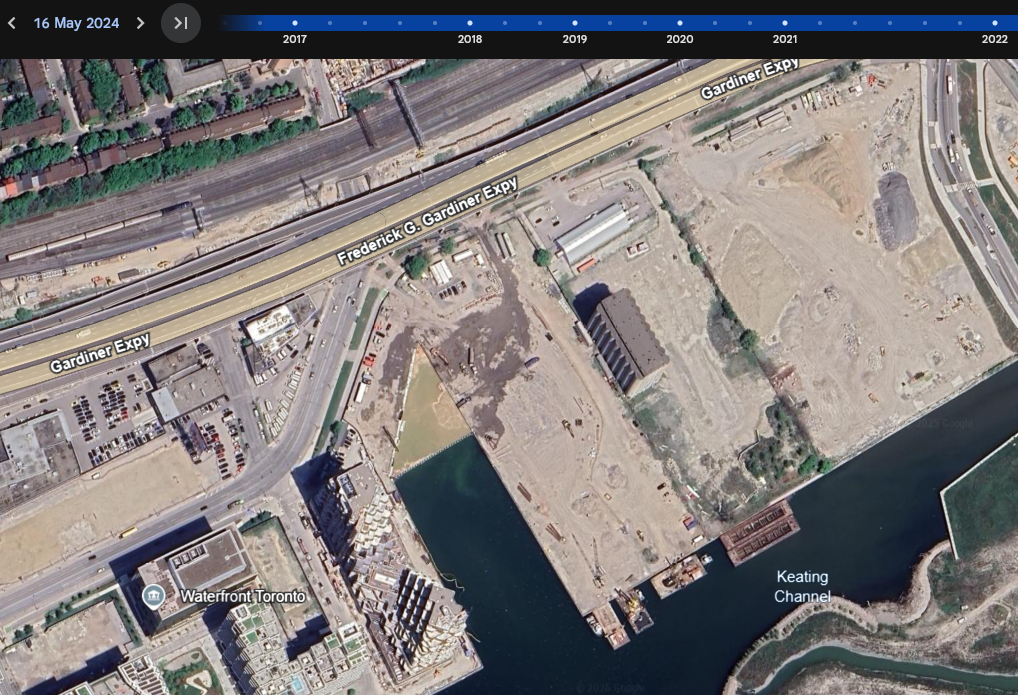Open the Waterfront Toronto place pin icon
This screenshot has height=695, width=1018.
coord(153,597)
